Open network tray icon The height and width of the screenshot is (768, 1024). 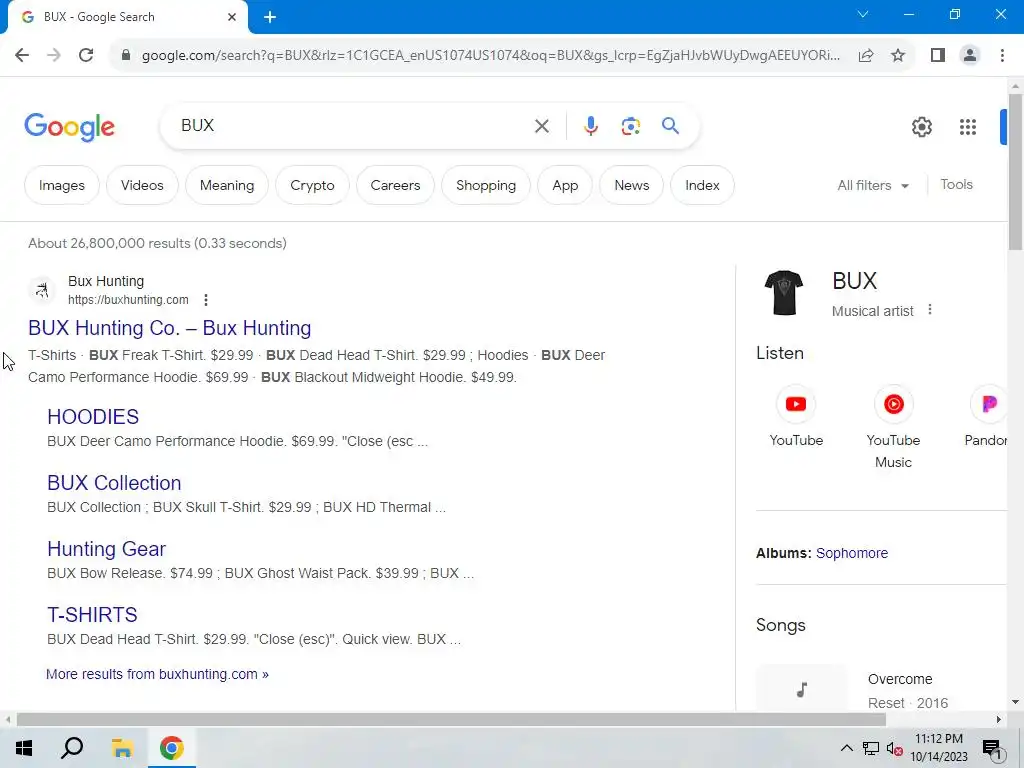[871, 748]
